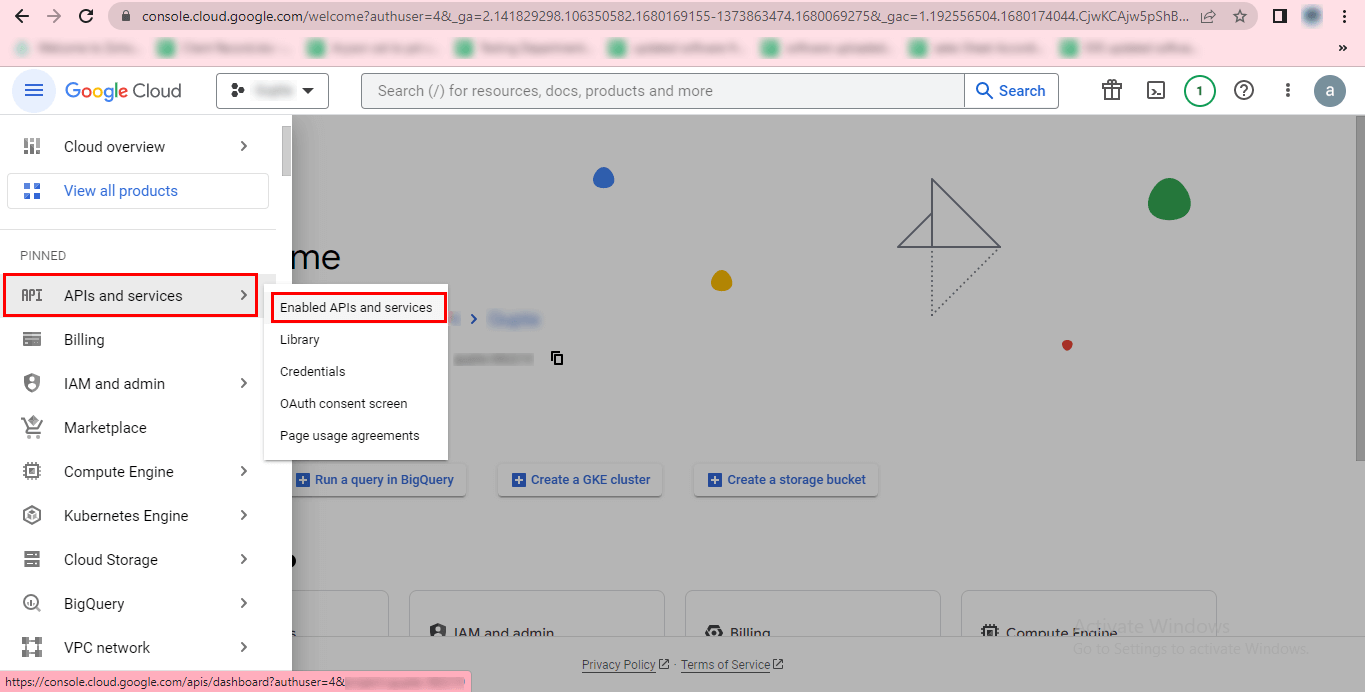Expand Compute Engine chevron
1365x692 pixels.
tap(244, 472)
